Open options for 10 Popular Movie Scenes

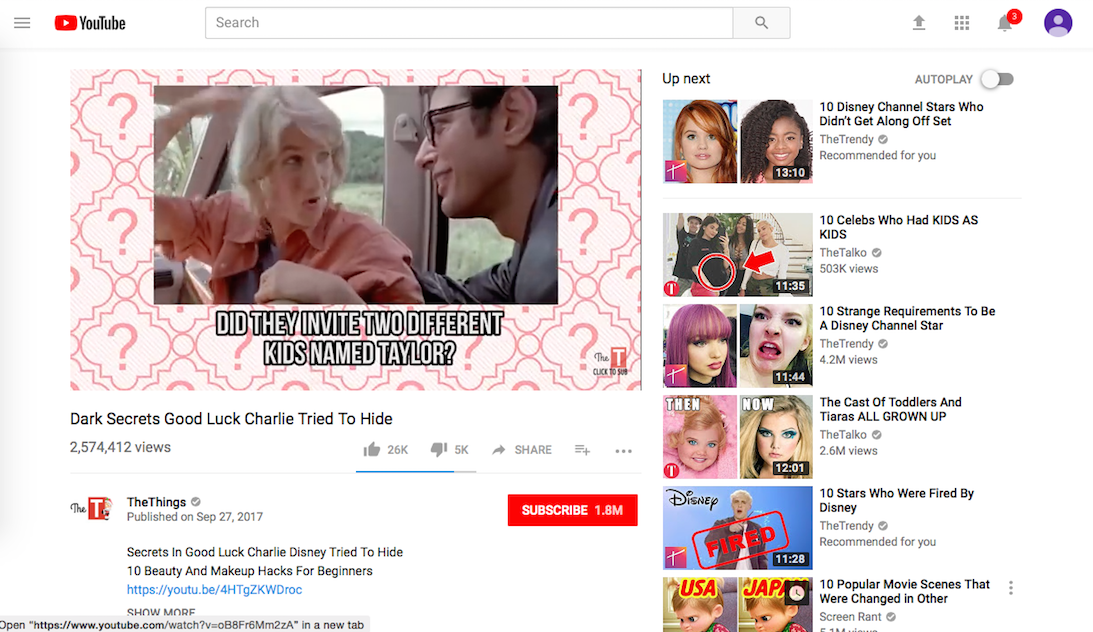(1011, 588)
